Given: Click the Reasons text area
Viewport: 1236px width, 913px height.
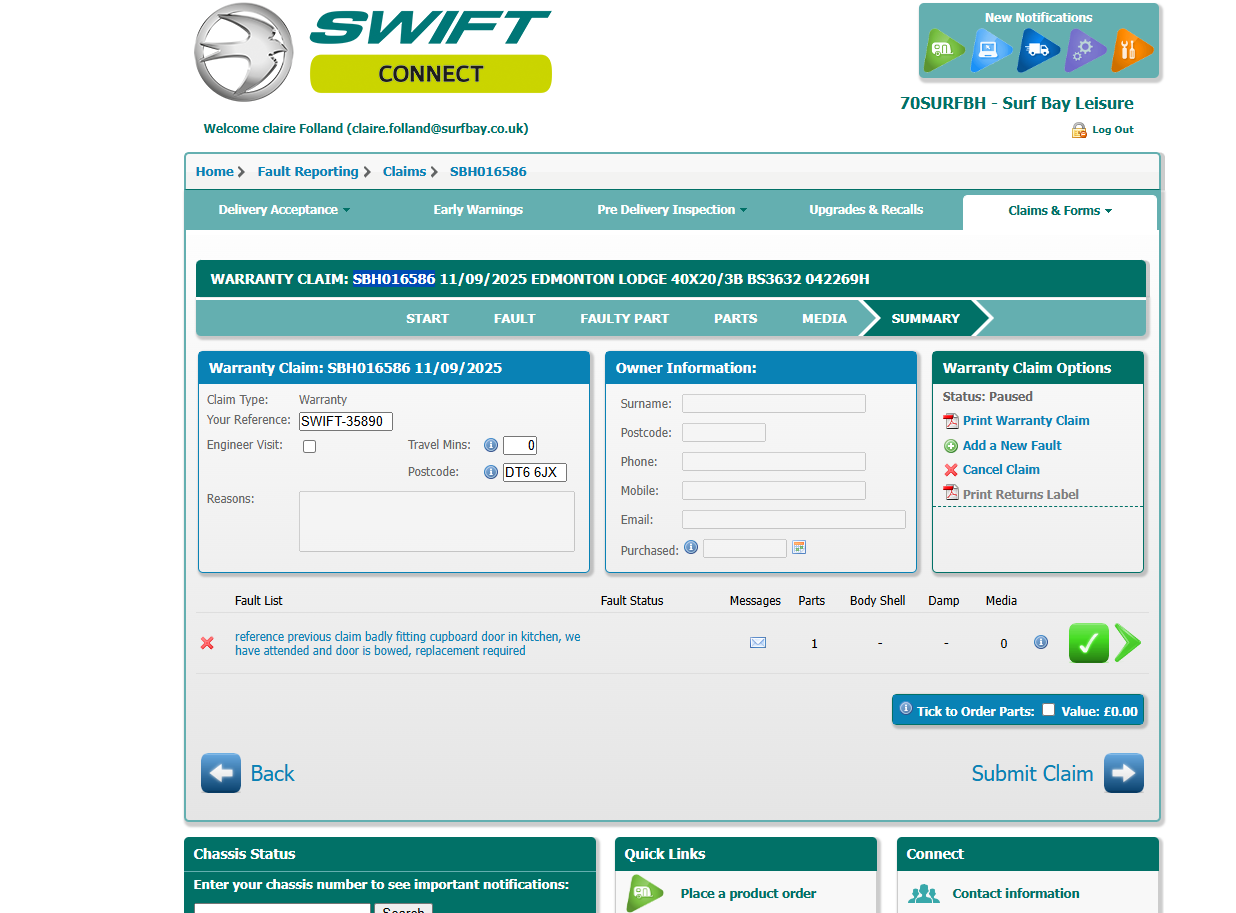Looking at the screenshot, I should tap(437, 521).
